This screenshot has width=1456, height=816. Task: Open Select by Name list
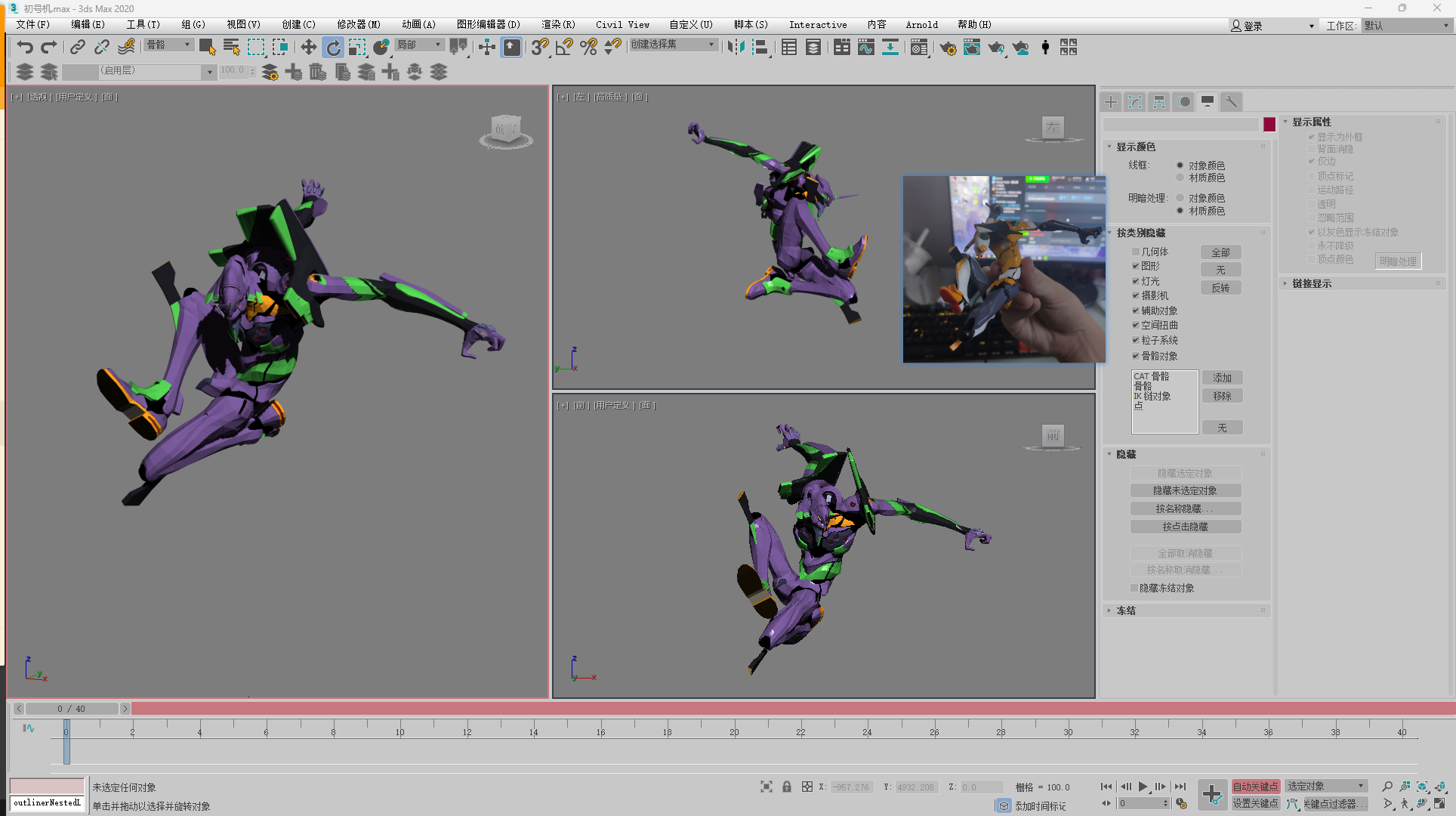[232, 48]
